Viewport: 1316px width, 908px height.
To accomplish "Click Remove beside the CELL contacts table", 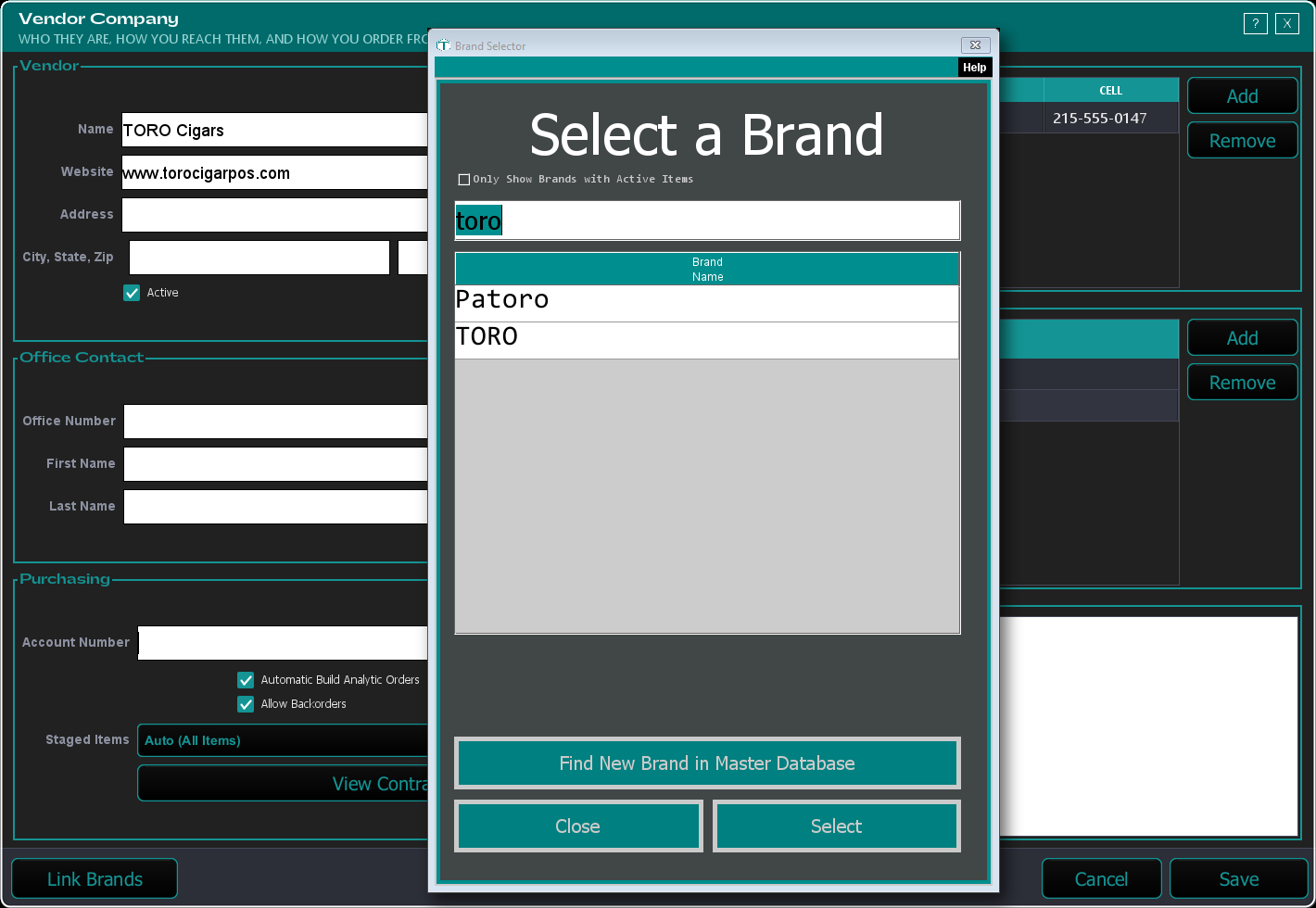I will [x=1243, y=141].
